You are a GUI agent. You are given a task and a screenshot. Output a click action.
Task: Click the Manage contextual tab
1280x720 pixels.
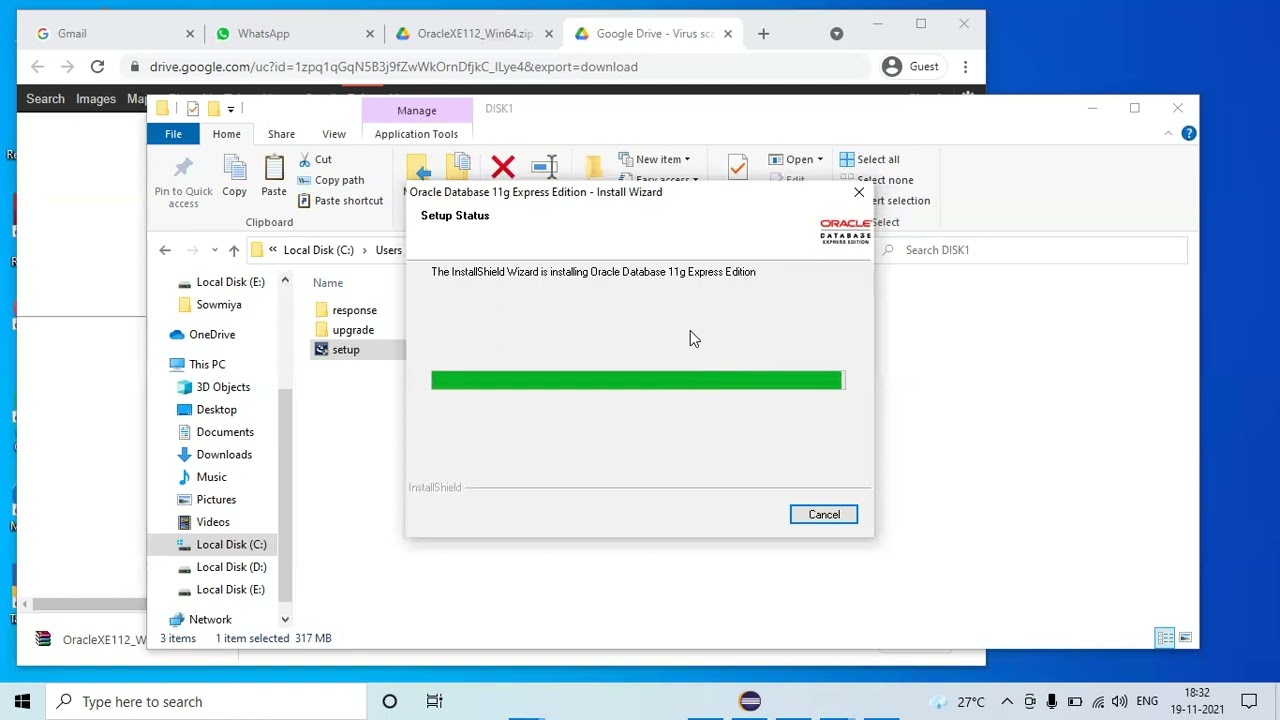(416, 110)
